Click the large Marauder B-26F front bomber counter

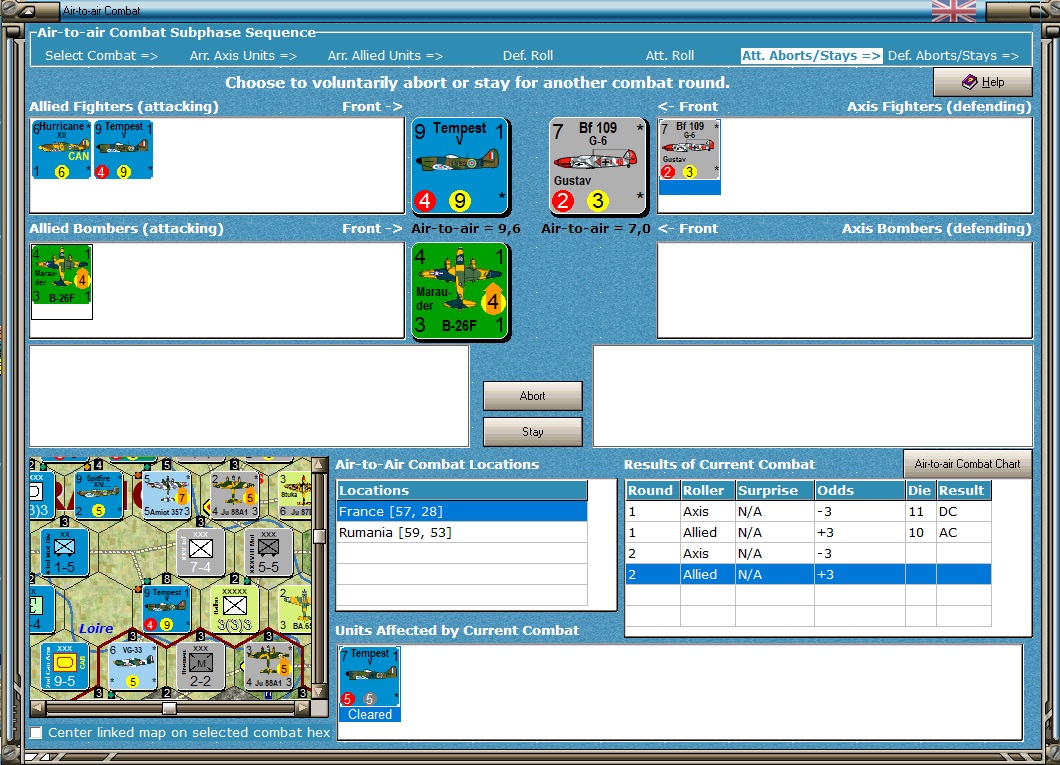pos(460,291)
